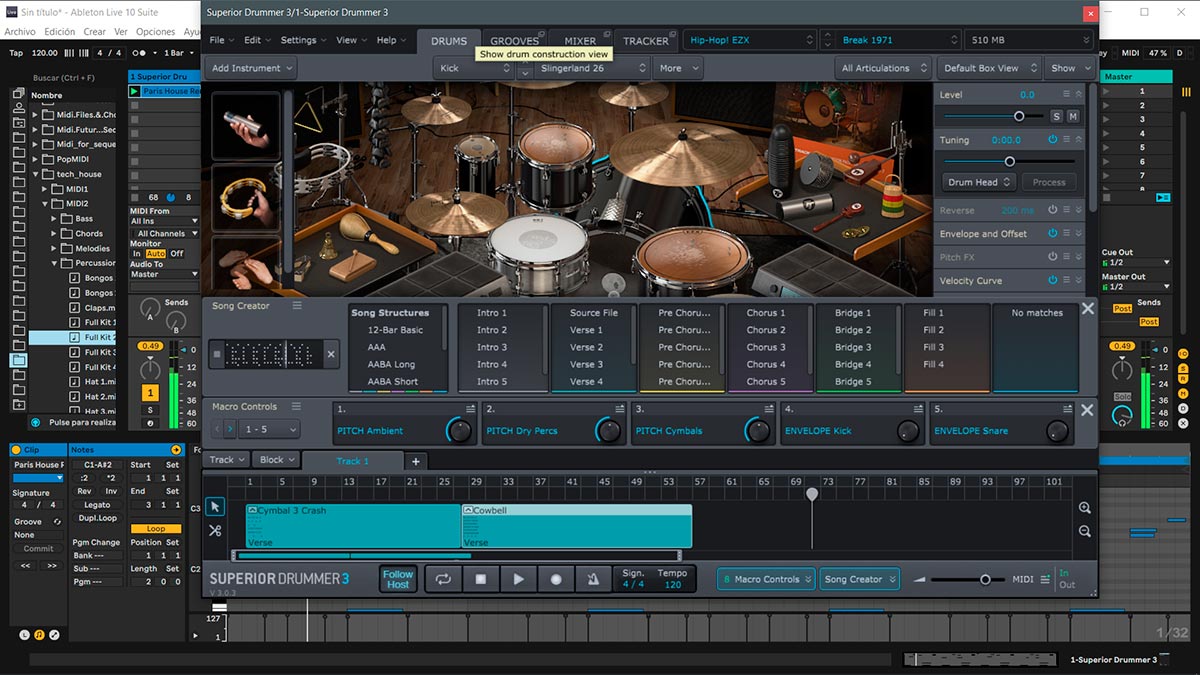Click the greyed-out Process button
This screenshot has height=675, width=1200.
(1049, 182)
